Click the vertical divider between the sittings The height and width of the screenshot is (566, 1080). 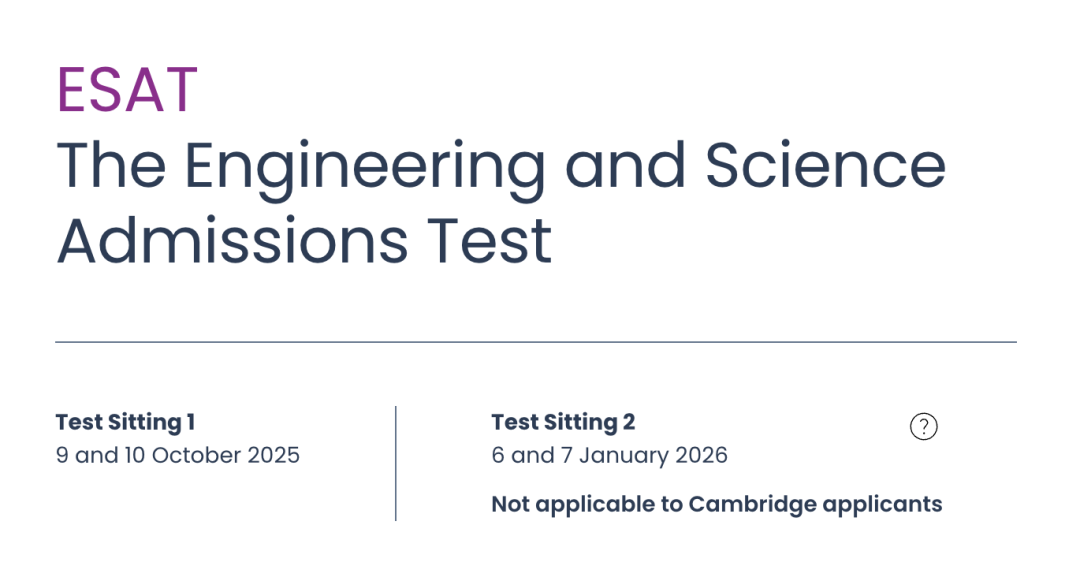395,463
